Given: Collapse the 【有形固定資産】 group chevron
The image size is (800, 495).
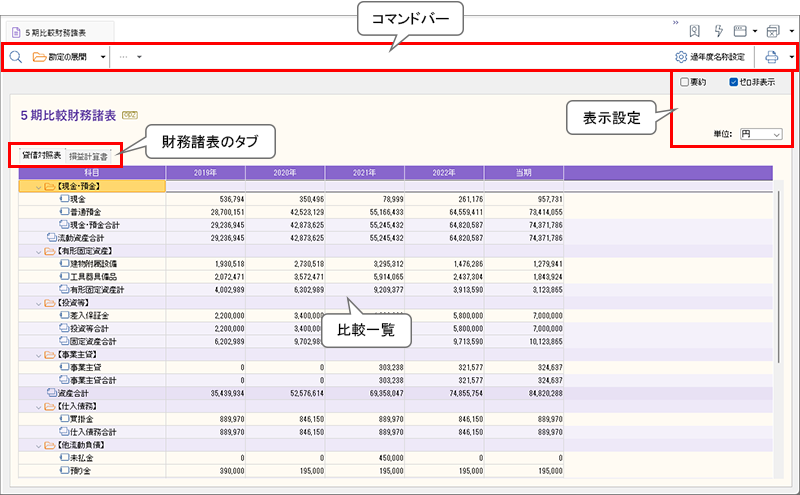Looking at the screenshot, I should (39, 251).
